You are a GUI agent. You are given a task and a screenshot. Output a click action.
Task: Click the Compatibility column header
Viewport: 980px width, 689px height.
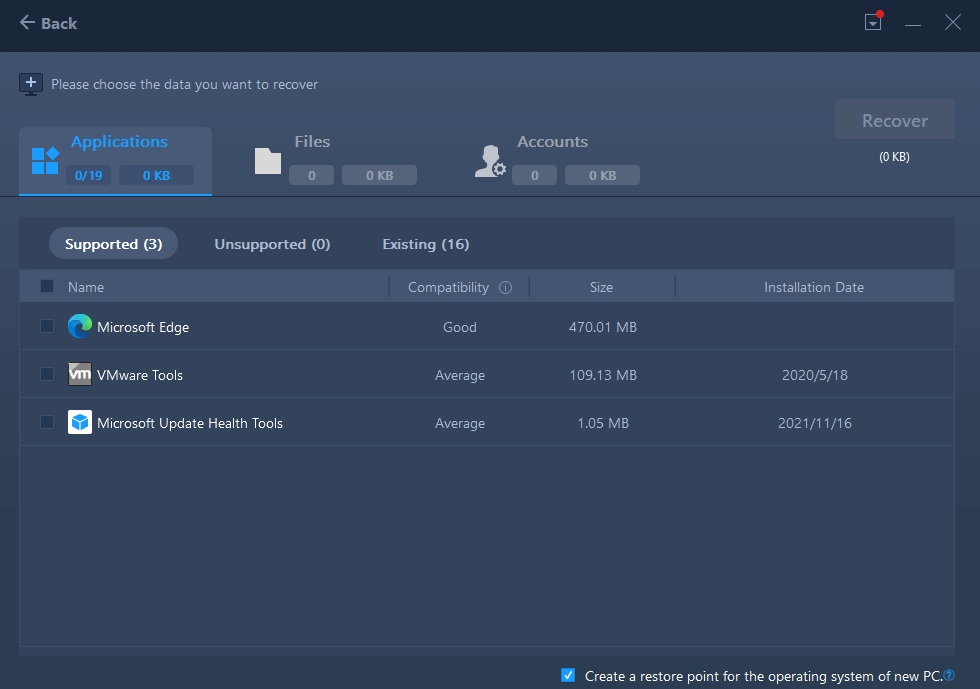pos(448,287)
